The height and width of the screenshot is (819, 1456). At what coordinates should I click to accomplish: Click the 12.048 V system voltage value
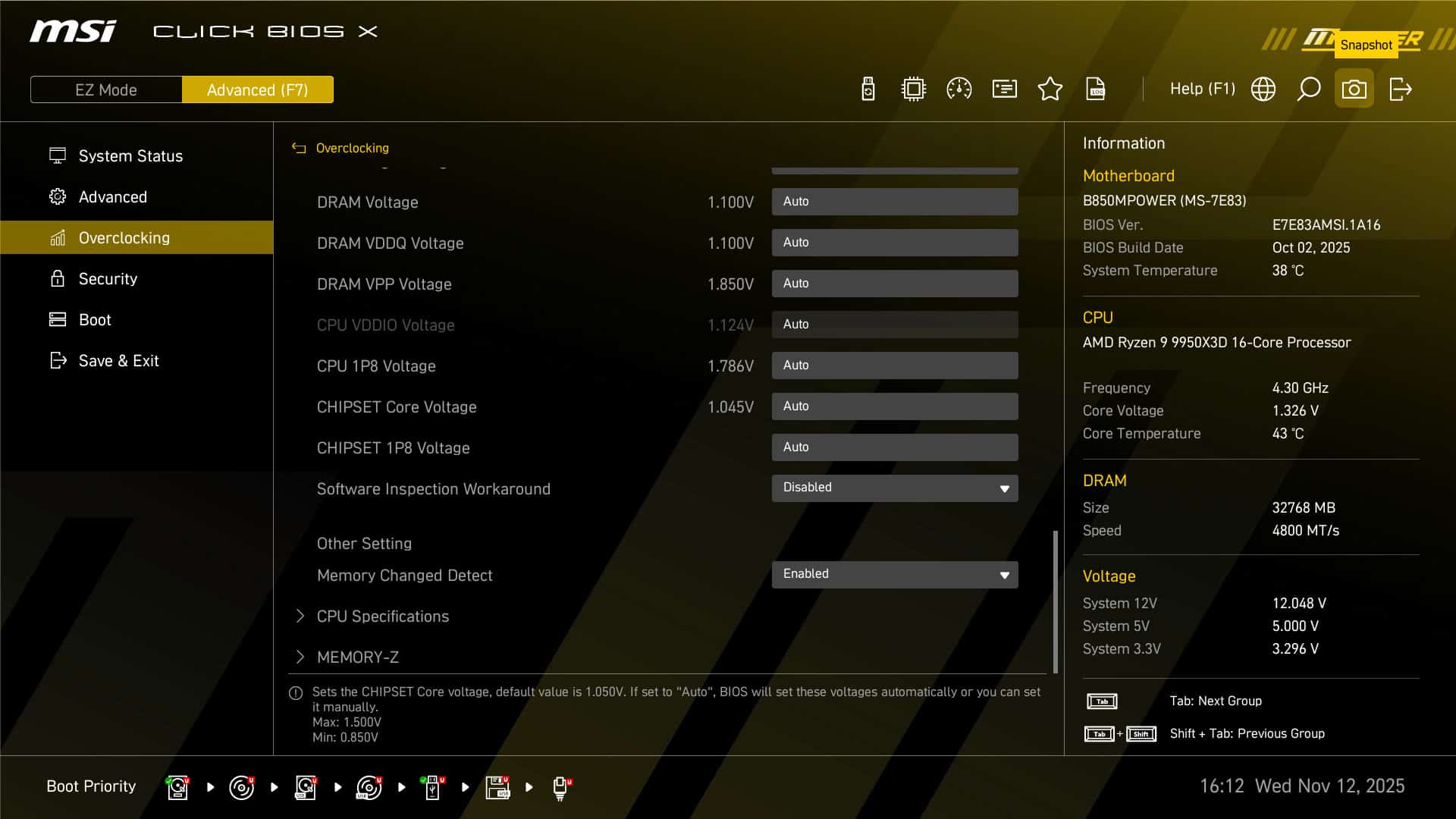pos(1299,604)
